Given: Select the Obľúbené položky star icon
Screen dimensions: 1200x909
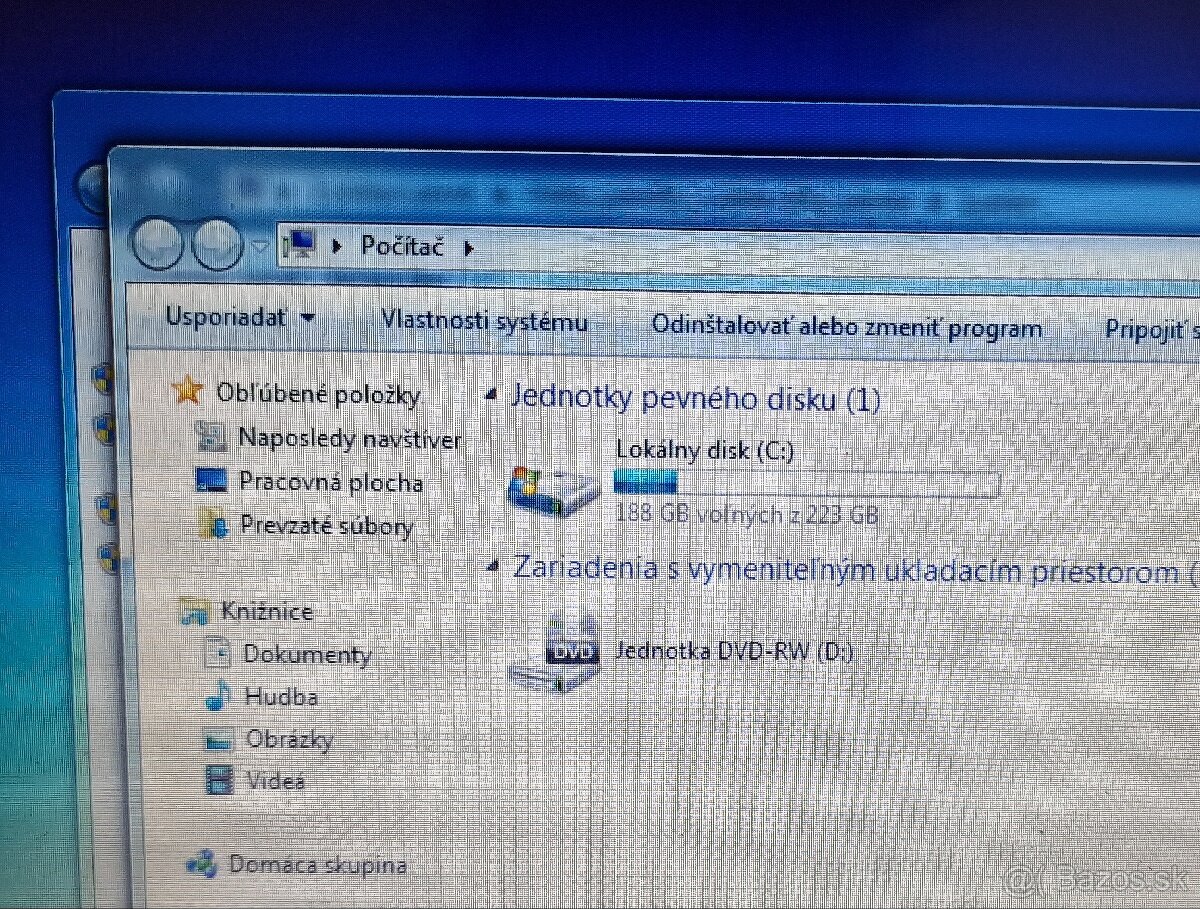Looking at the screenshot, I should tap(188, 392).
